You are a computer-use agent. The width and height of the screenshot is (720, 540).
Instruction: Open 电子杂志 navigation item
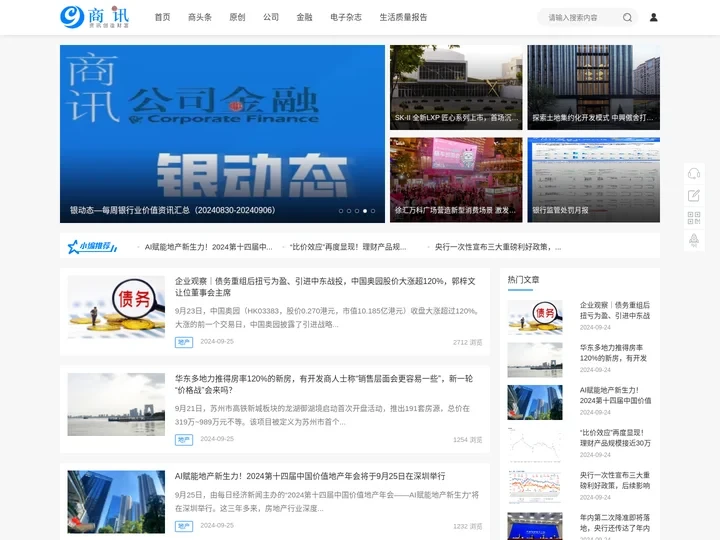[x=346, y=17]
